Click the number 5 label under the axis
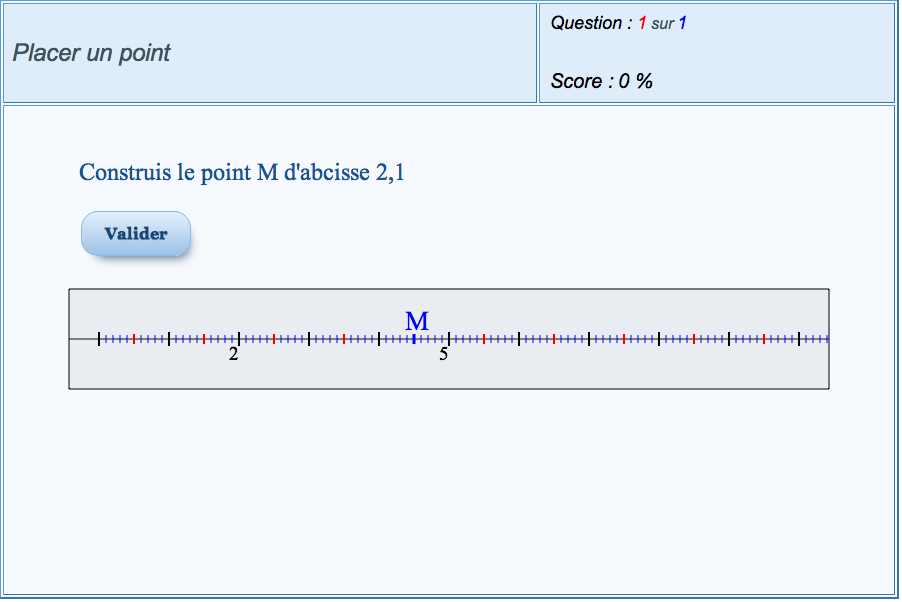The width and height of the screenshot is (902, 602). (x=443, y=354)
